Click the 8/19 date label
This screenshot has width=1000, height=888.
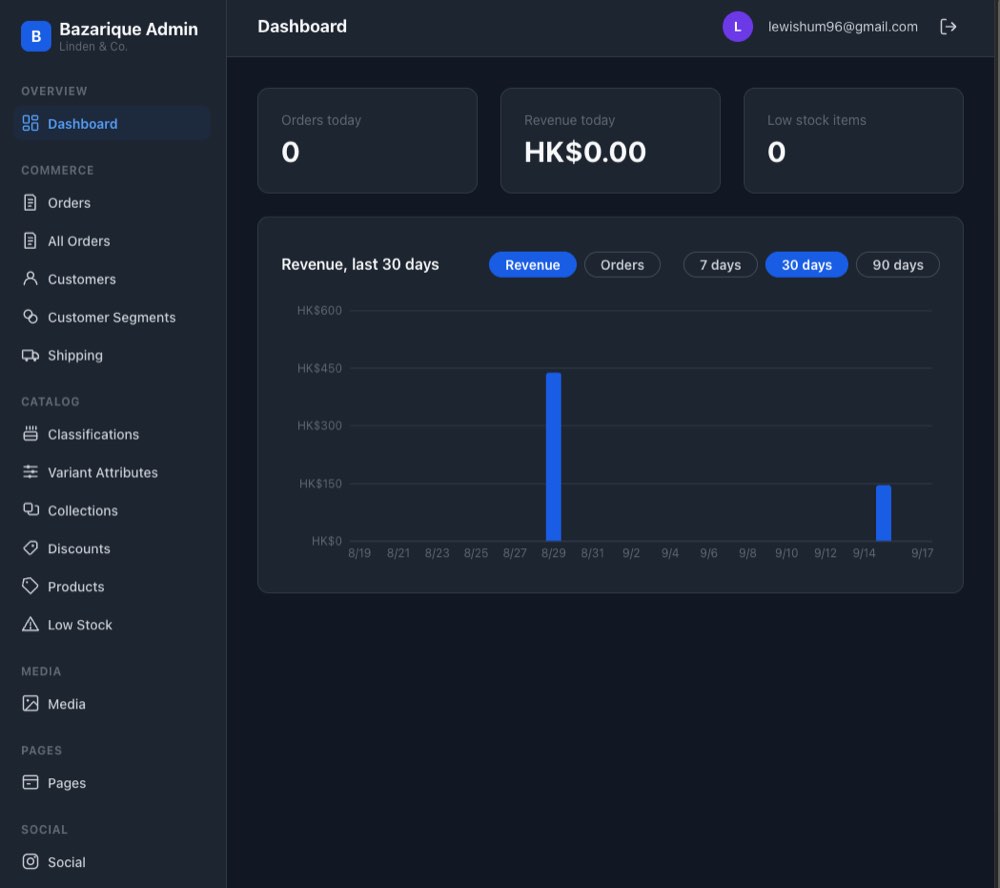tap(360, 553)
